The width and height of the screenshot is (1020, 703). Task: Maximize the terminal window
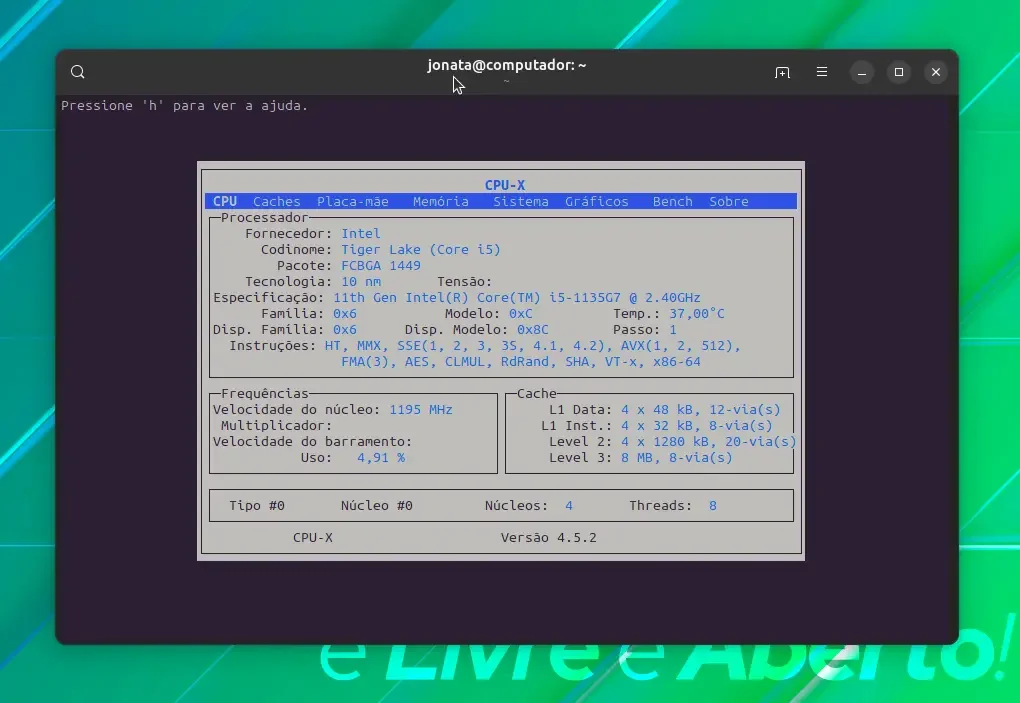click(x=898, y=72)
